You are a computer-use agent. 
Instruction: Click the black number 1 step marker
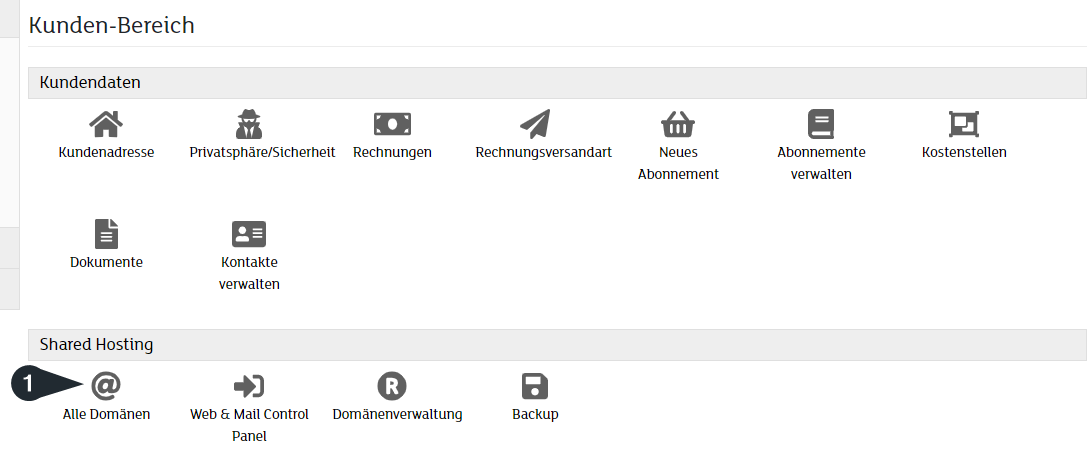click(30, 384)
